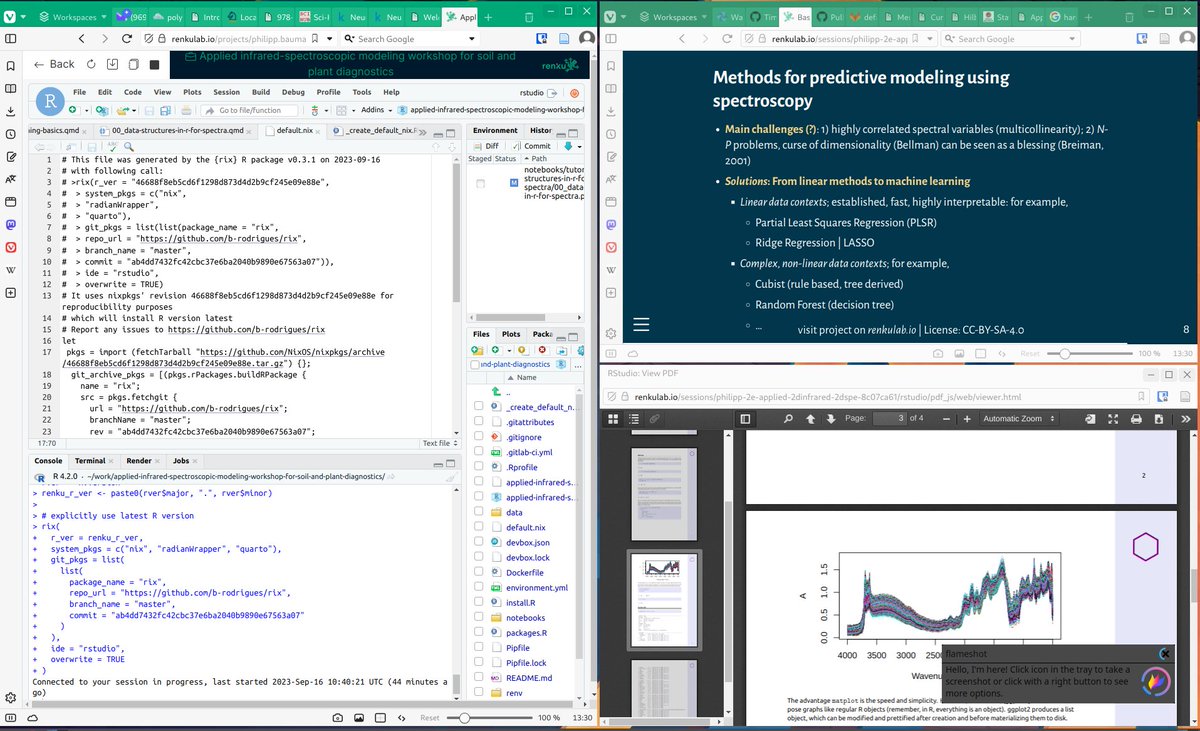Open the workspace panes layout dropdown
Screen dimensions: 1200x731
click(345, 110)
